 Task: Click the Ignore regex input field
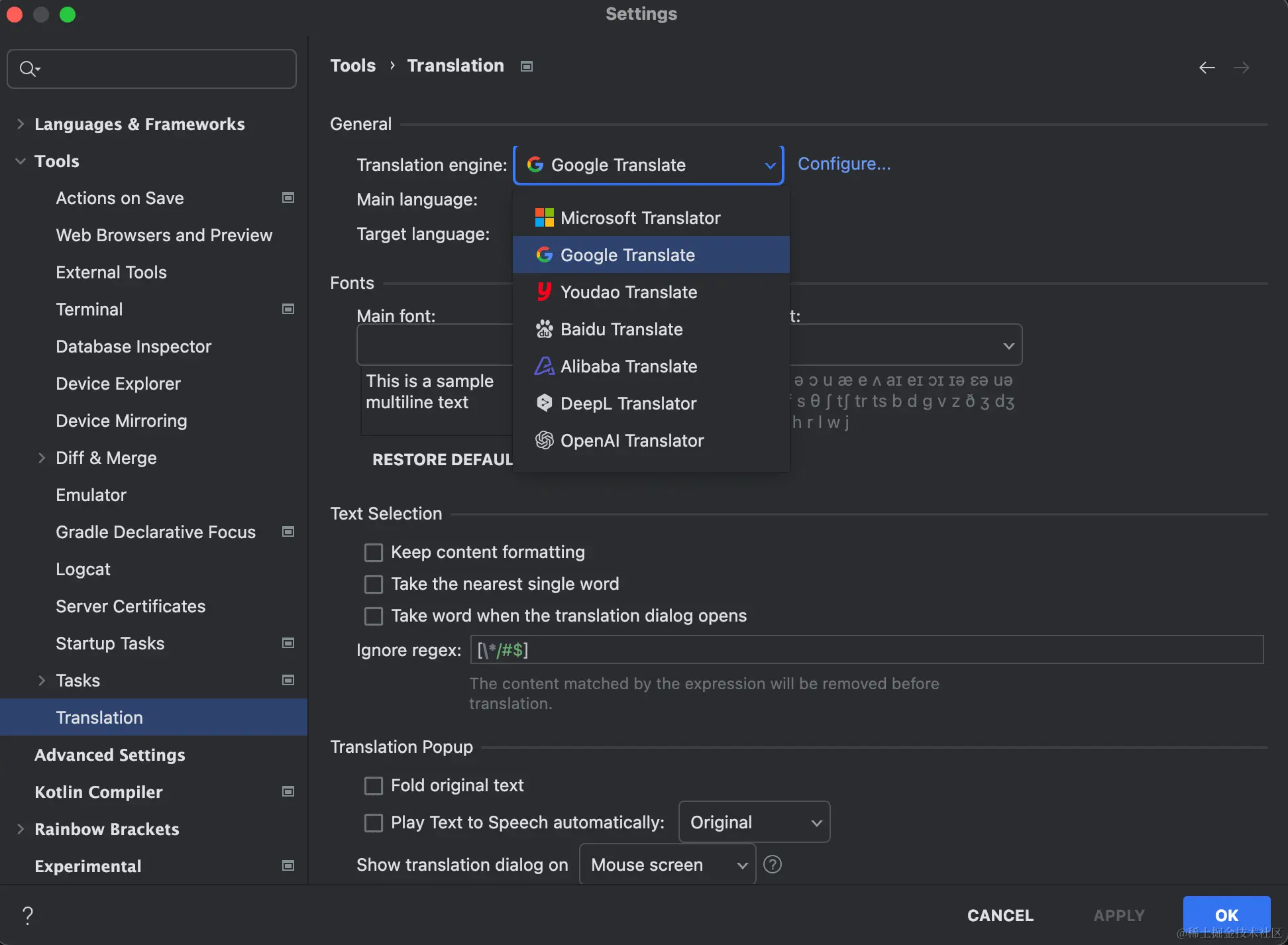click(x=866, y=650)
